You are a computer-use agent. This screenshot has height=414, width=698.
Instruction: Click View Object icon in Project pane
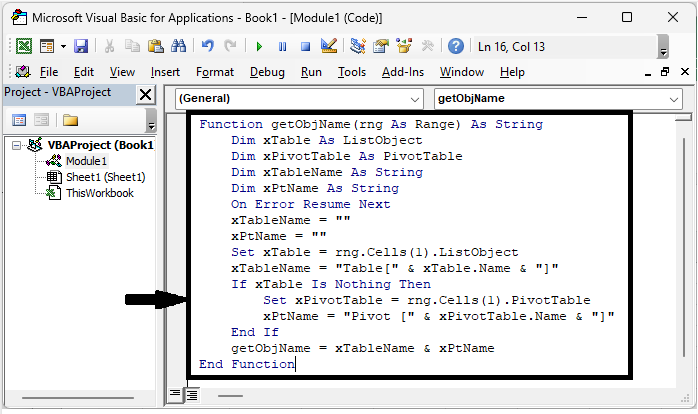[x=41, y=120]
